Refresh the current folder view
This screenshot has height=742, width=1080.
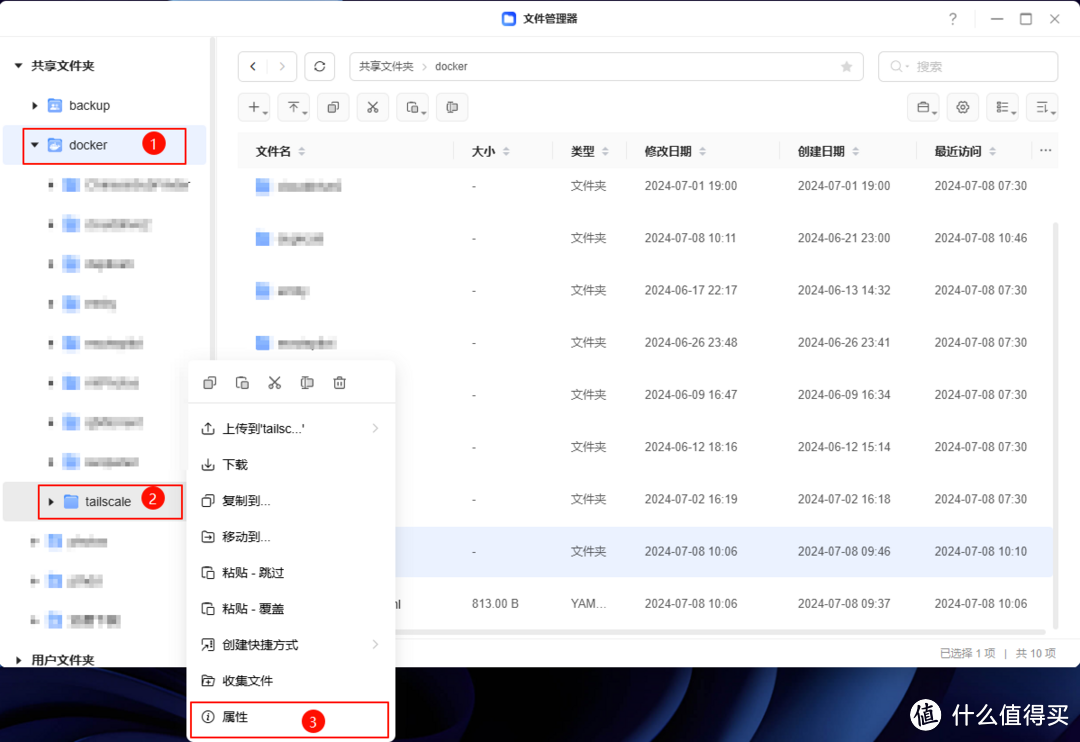[x=319, y=66]
